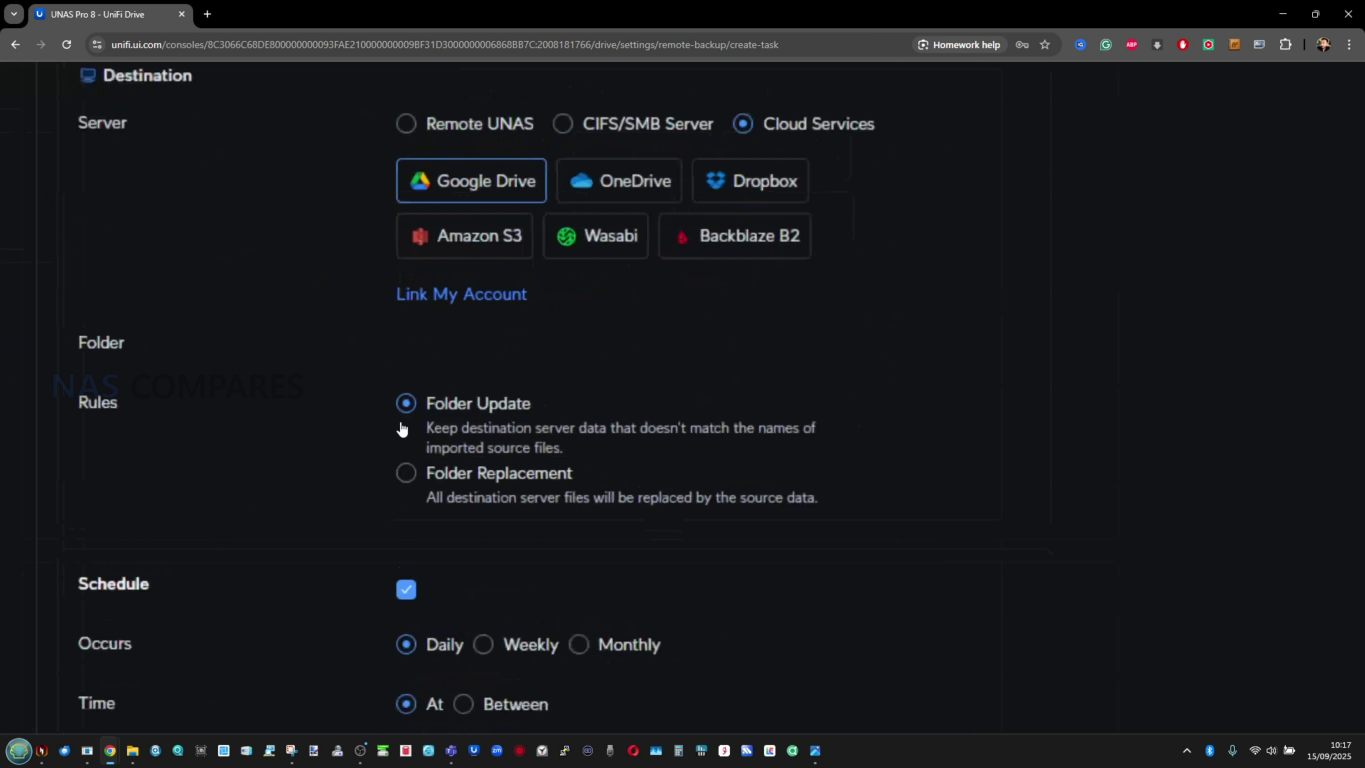
Task: Click the Bluetooth tray icon
Action: click(x=1209, y=751)
